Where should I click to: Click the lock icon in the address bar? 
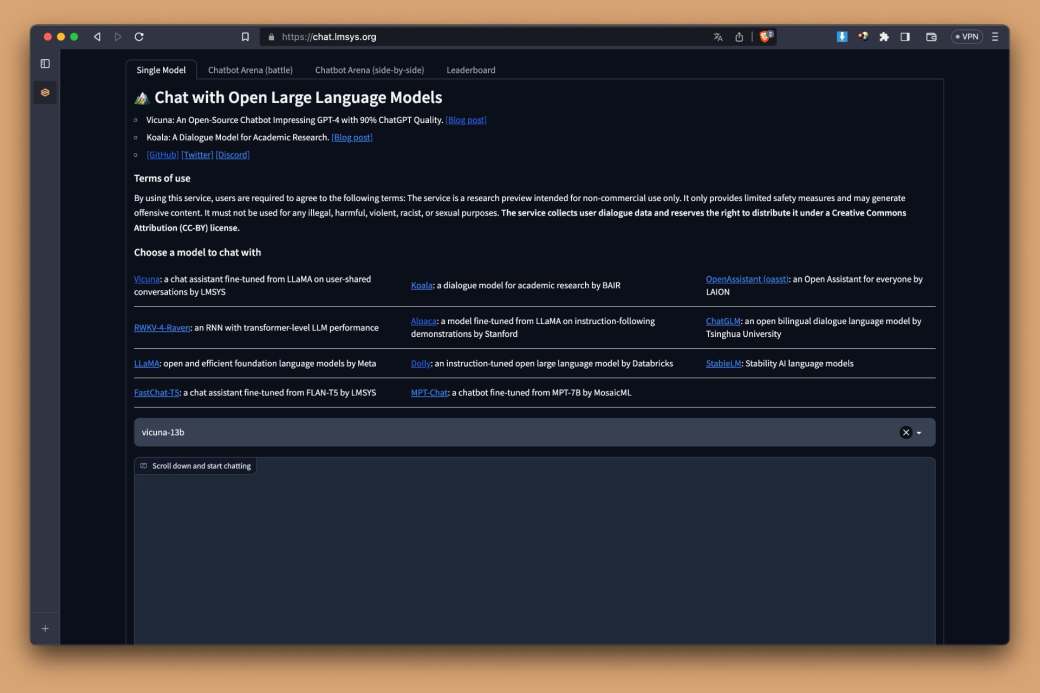tap(271, 37)
